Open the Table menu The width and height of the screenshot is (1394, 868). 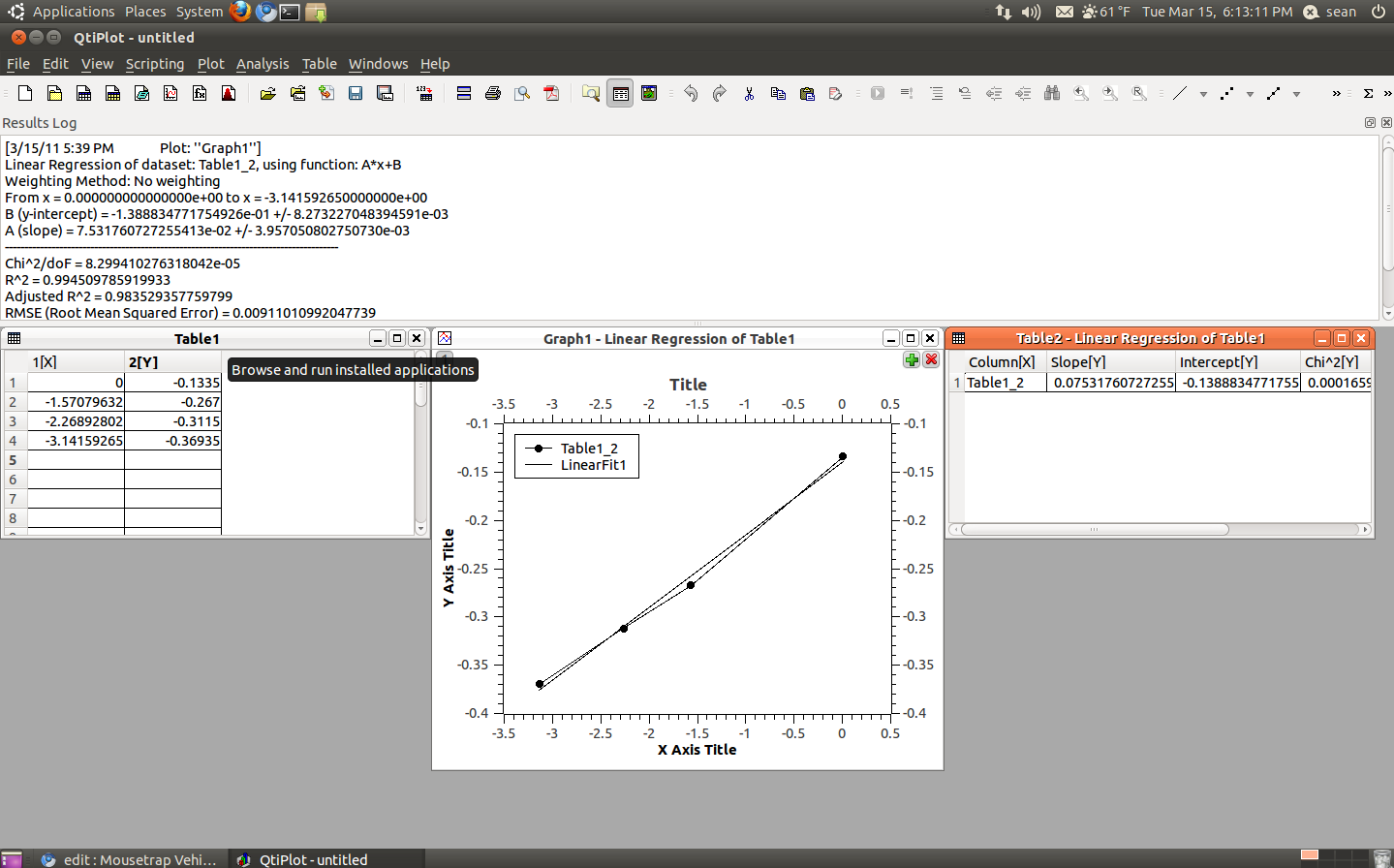click(320, 64)
